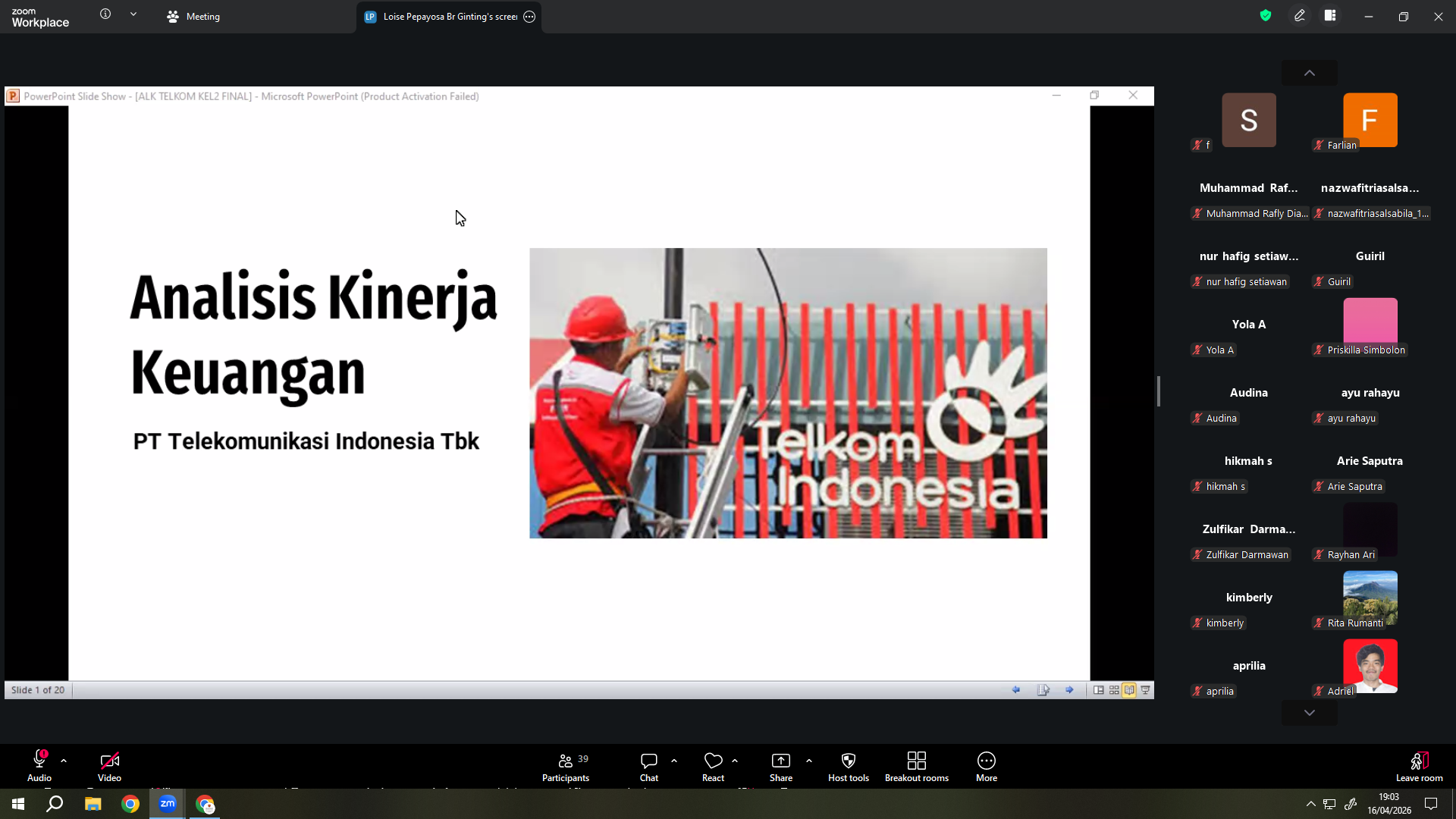Click the green encryption shield icon

click(x=1266, y=16)
